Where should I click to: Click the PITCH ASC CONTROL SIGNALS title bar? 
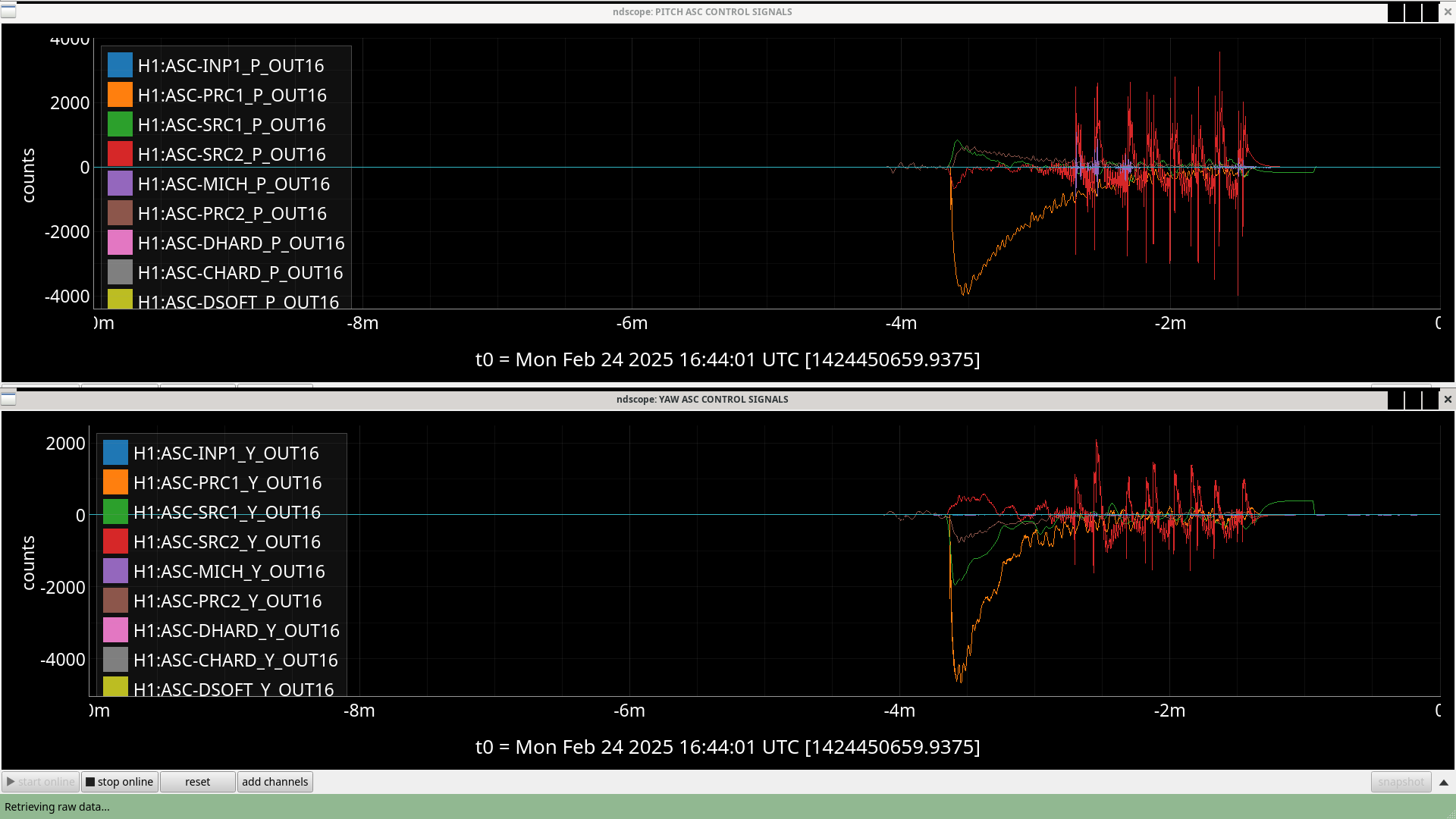point(702,11)
